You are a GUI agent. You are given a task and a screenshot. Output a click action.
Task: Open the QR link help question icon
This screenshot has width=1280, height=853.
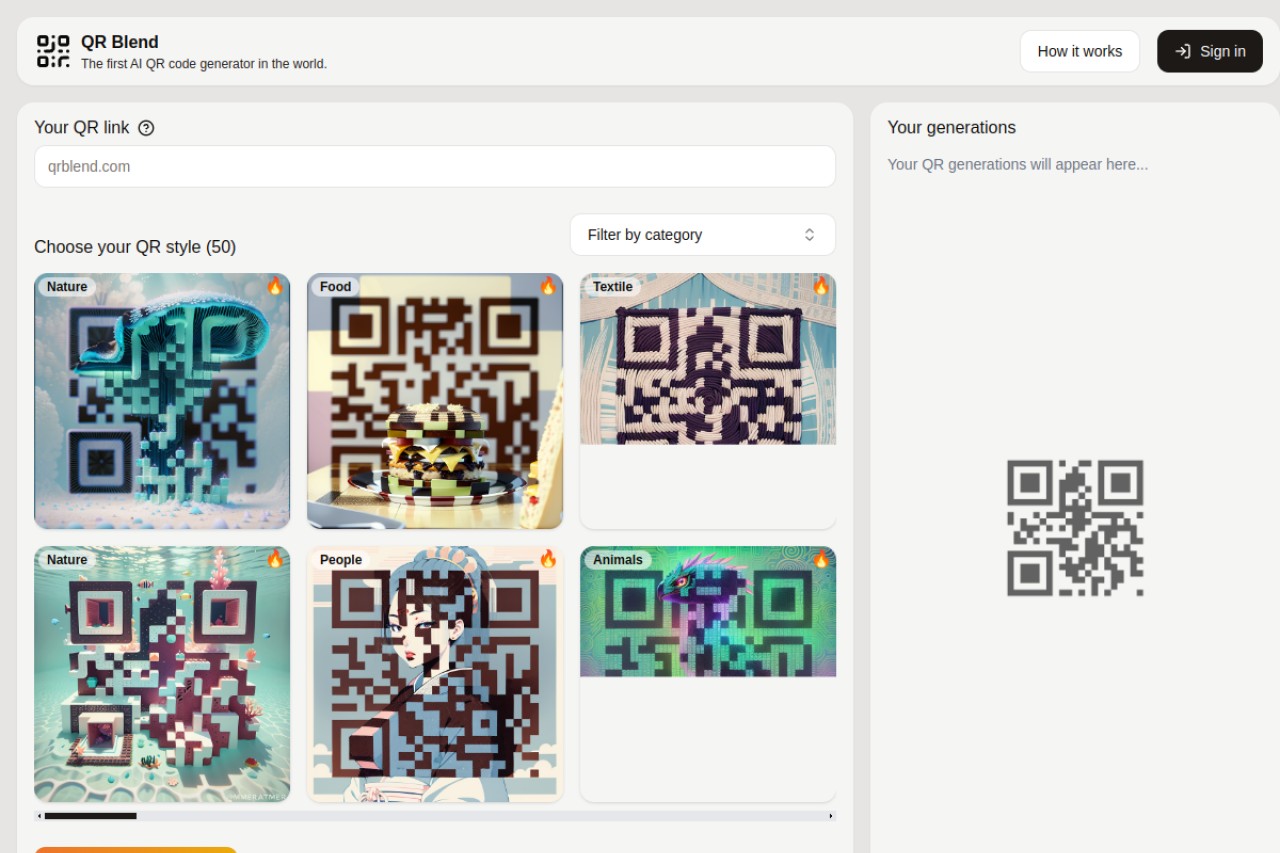146,128
